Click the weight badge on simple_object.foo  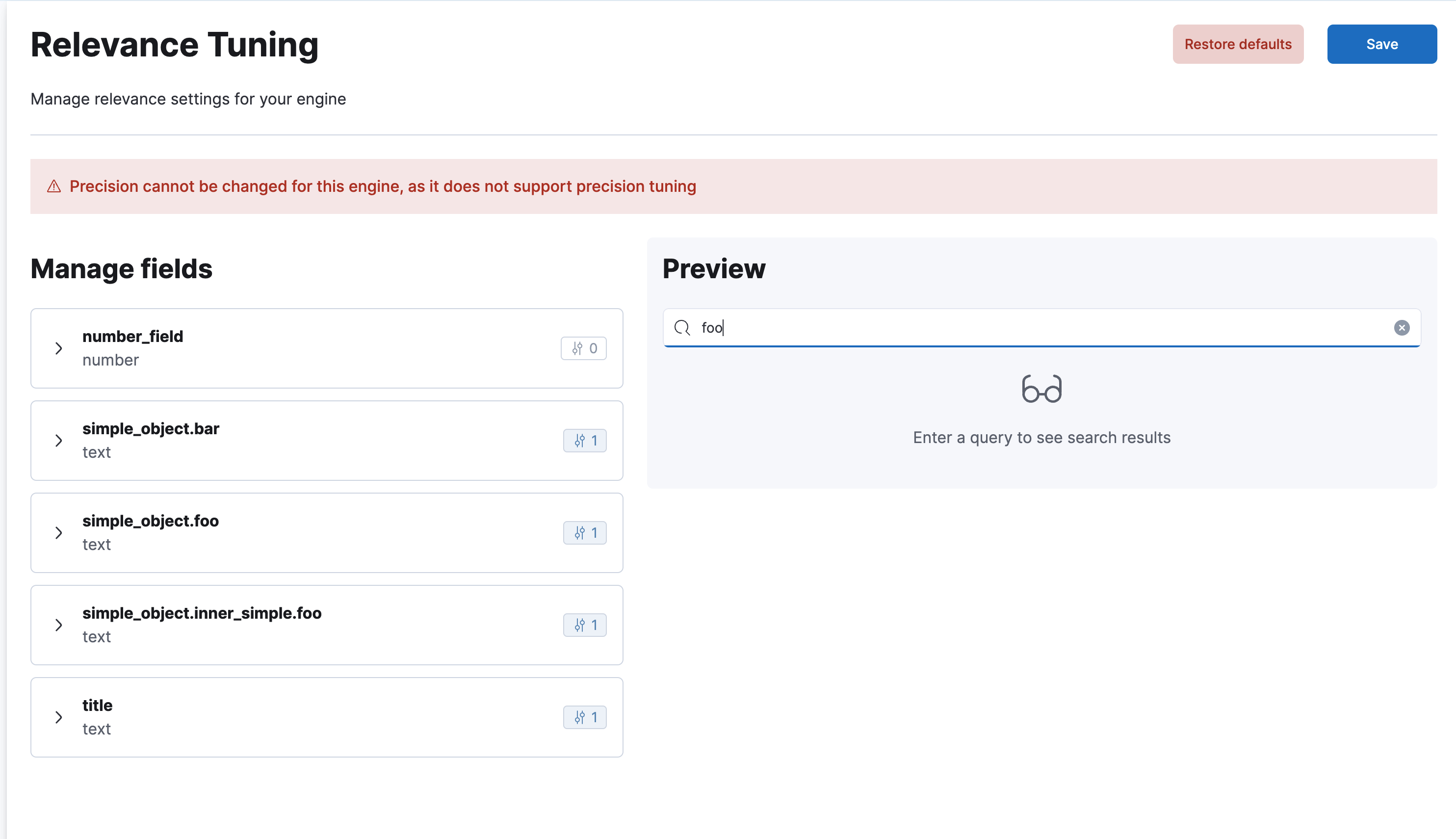[585, 533]
